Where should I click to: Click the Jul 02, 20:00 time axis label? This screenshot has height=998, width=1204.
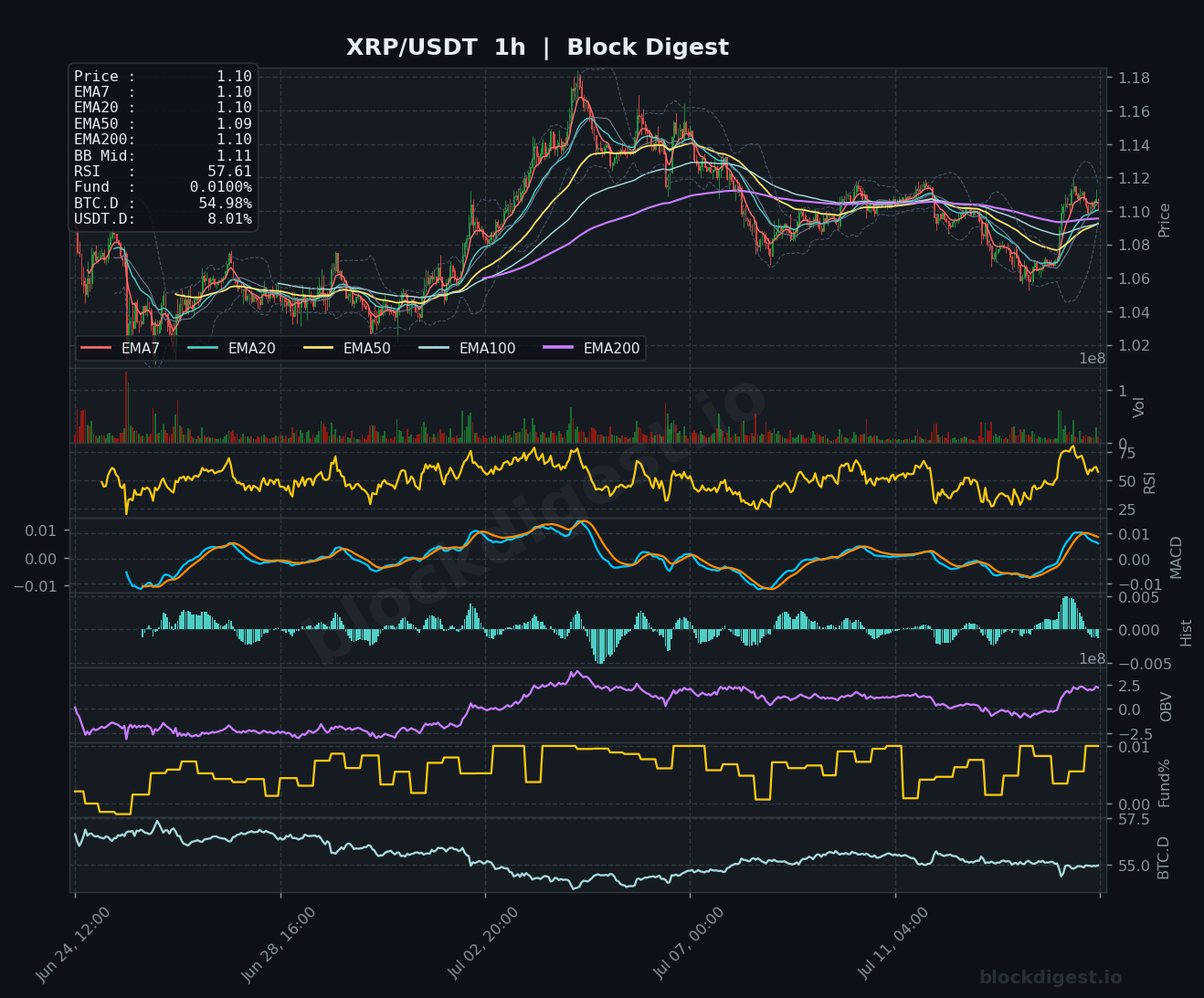483,945
